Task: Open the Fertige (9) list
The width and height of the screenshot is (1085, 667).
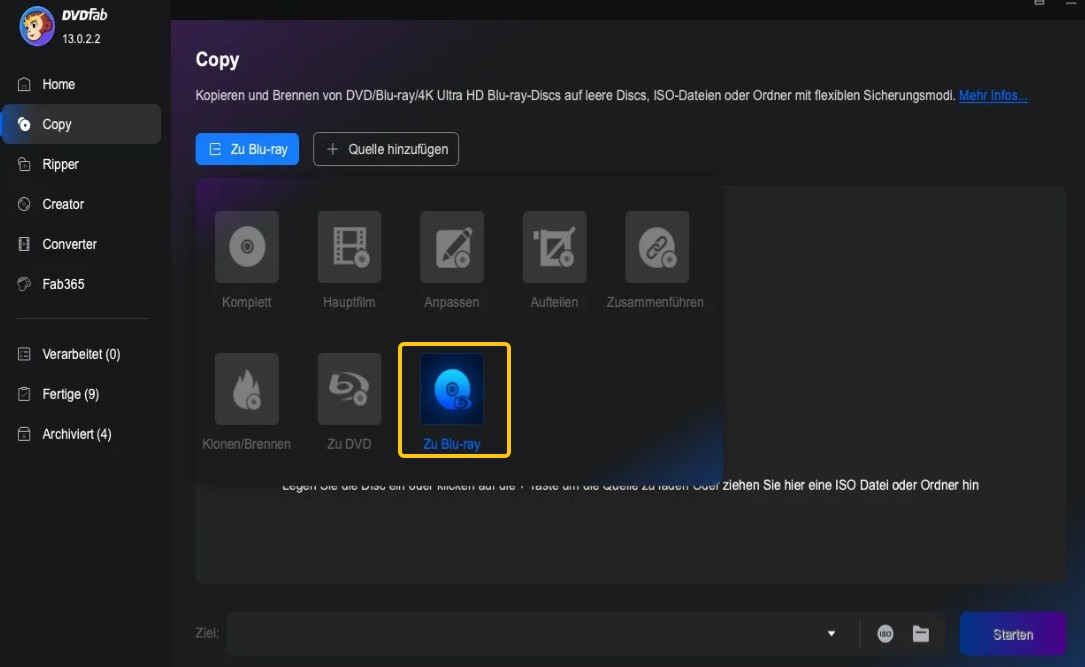Action: tap(82, 394)
